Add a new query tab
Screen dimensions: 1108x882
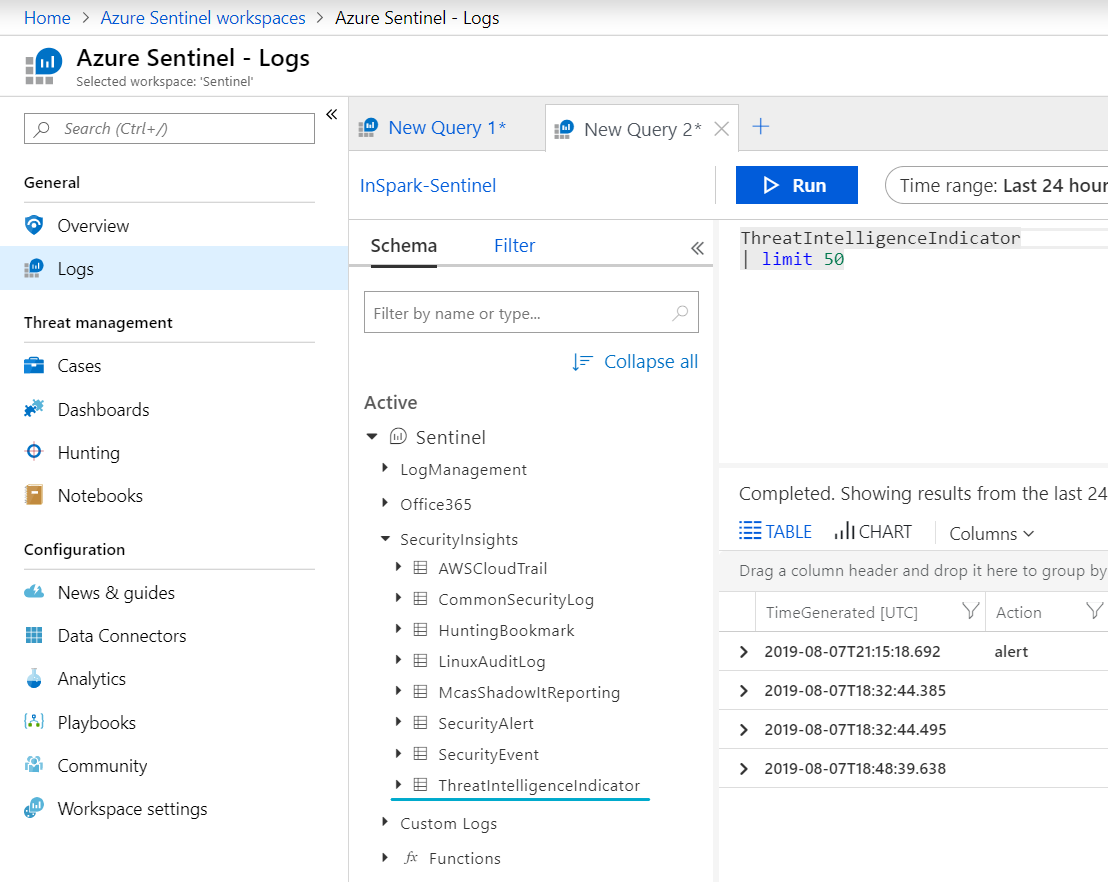pos(760,127)
